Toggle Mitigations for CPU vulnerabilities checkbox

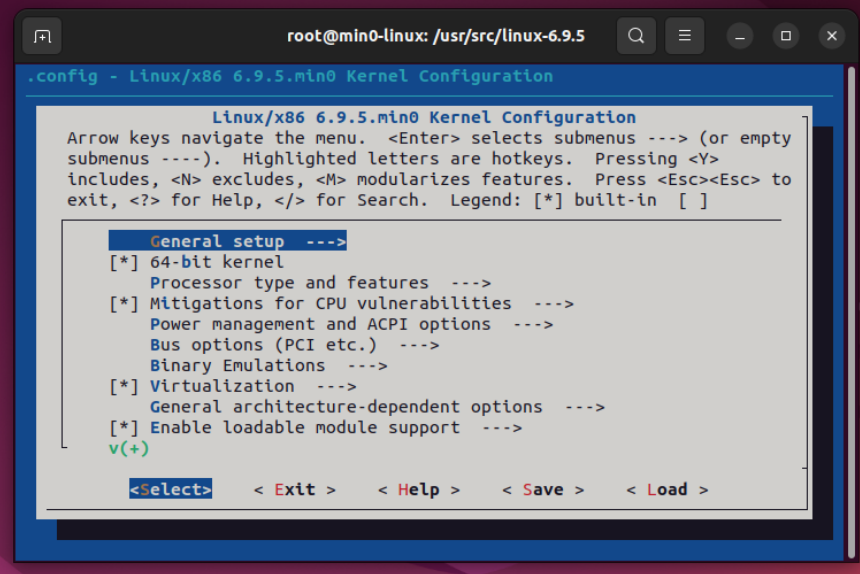click(x=124, y=304)
